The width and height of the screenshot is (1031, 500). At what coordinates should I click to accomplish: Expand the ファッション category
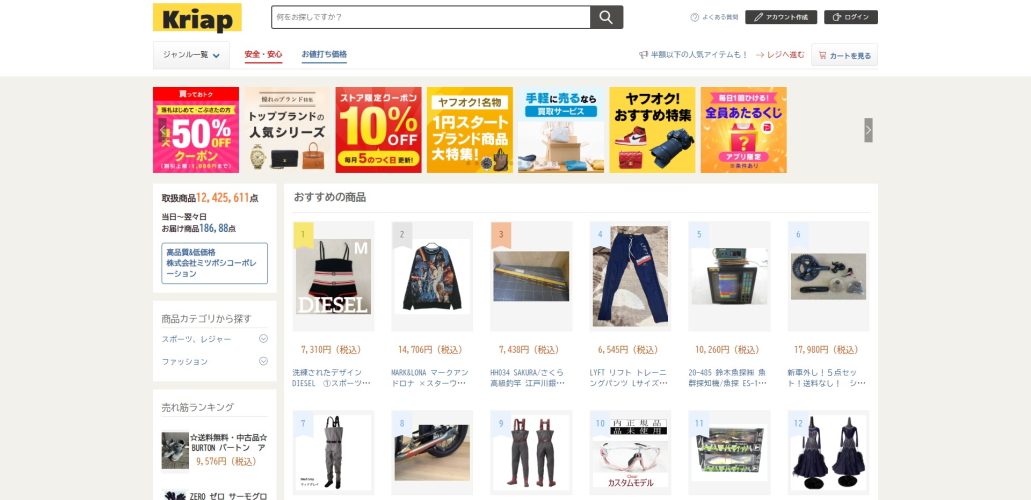tap(263, 361)
